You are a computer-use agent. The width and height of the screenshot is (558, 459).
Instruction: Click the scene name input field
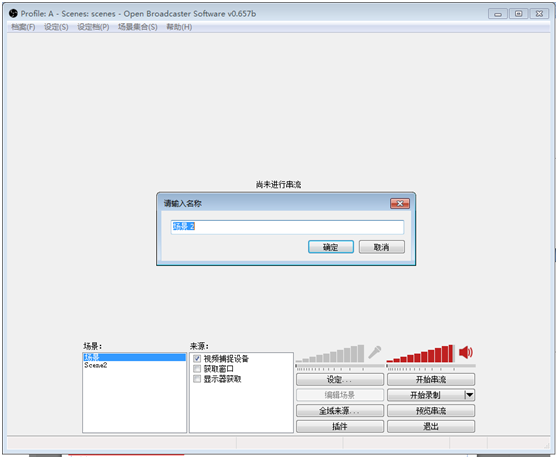[x=287, y=227]
